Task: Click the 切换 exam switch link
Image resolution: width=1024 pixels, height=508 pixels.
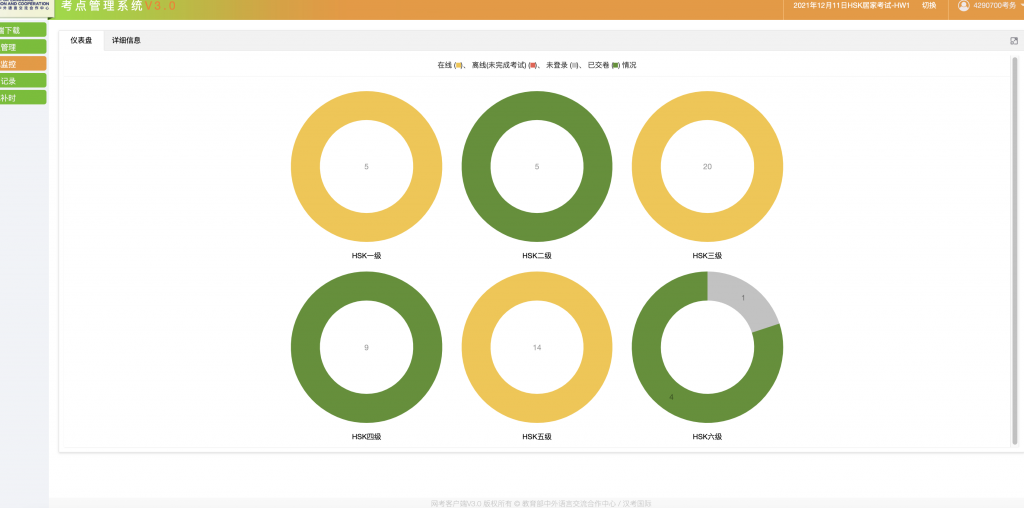Action: pyautogui.click(x=929, y=5)
